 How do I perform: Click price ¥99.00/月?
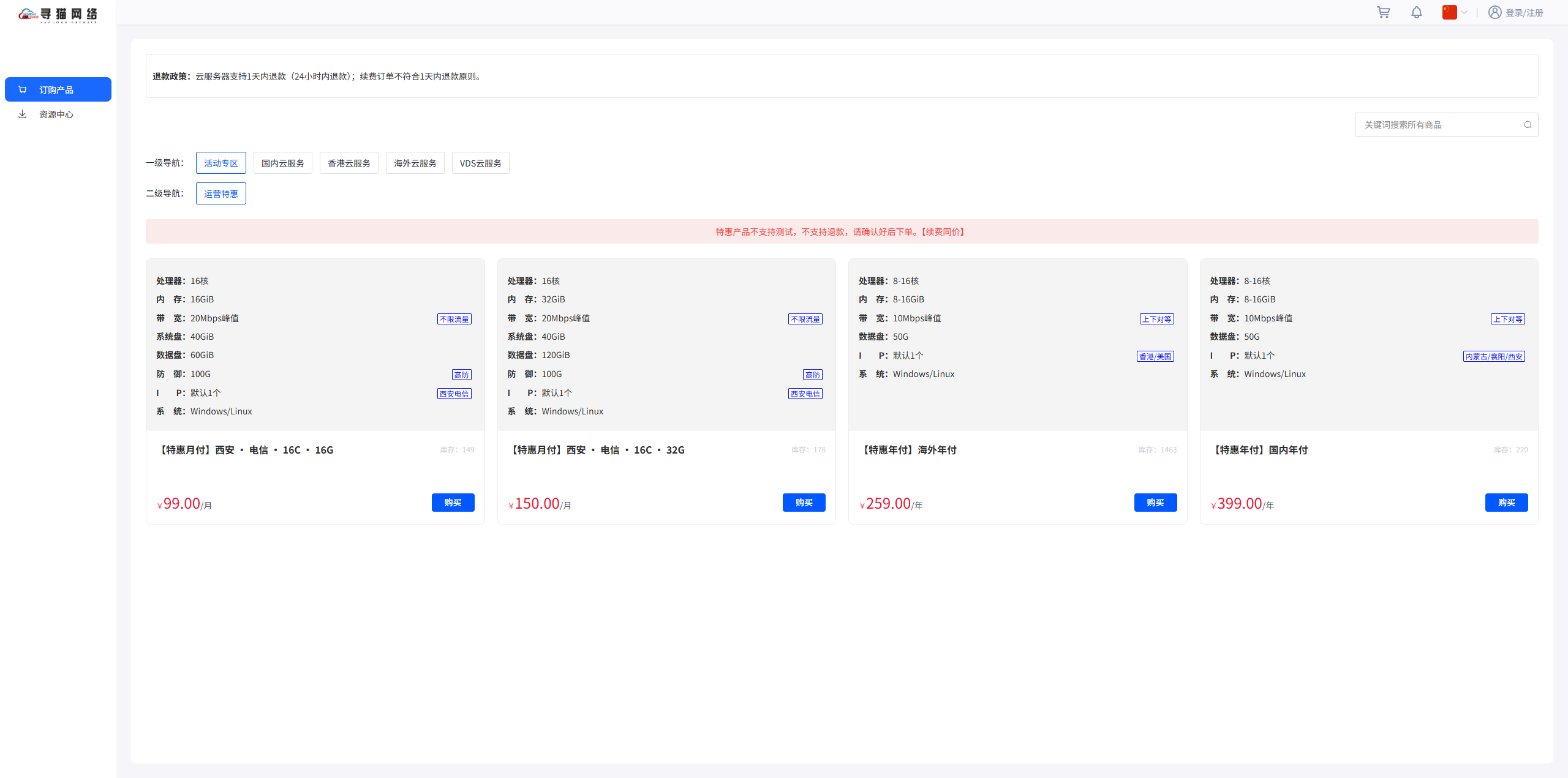click(x=184, y=504)
